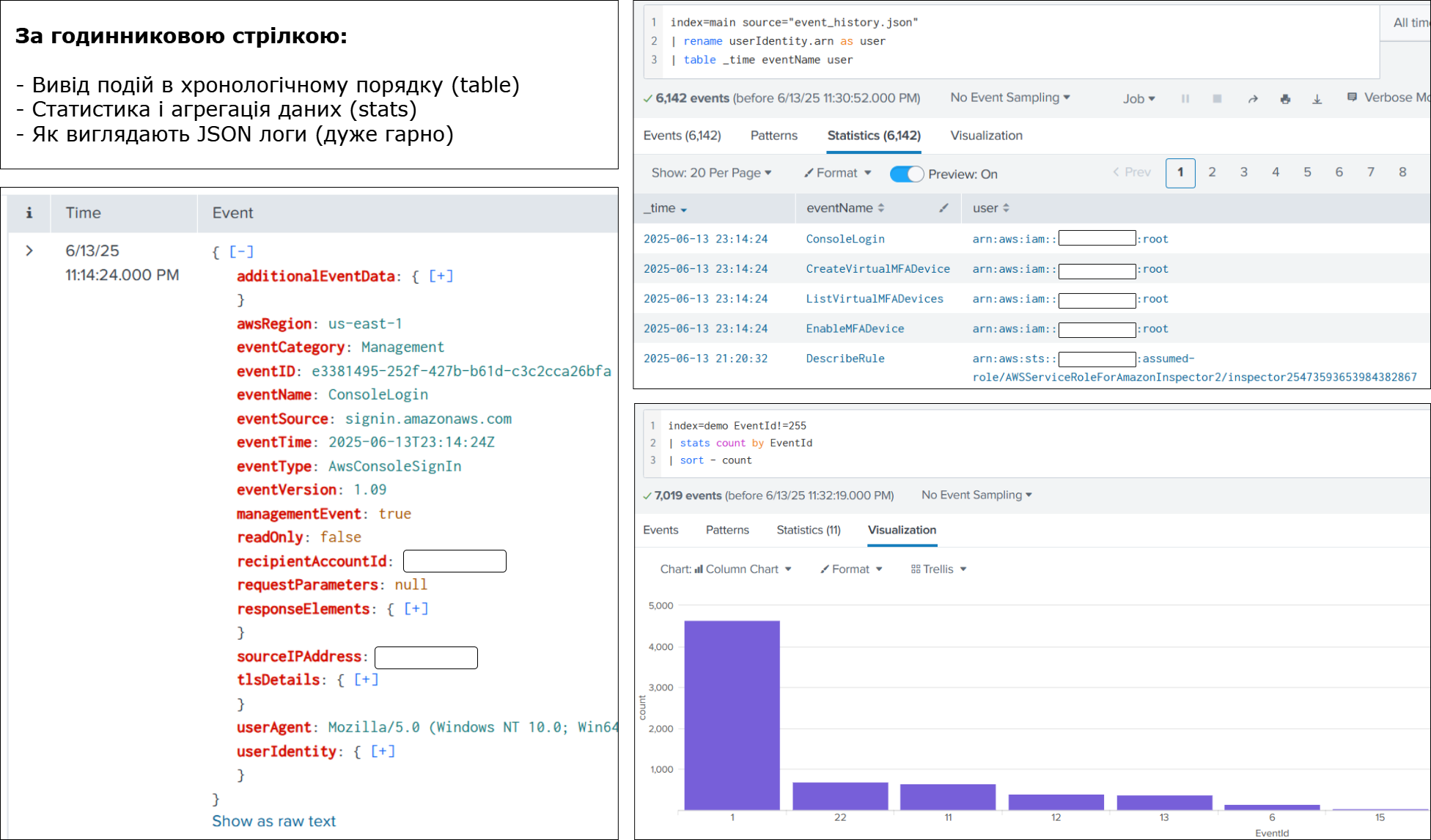Select Statistics (11) tab
Viewport: 1431px width, 840px height.
tap(809, 530)
